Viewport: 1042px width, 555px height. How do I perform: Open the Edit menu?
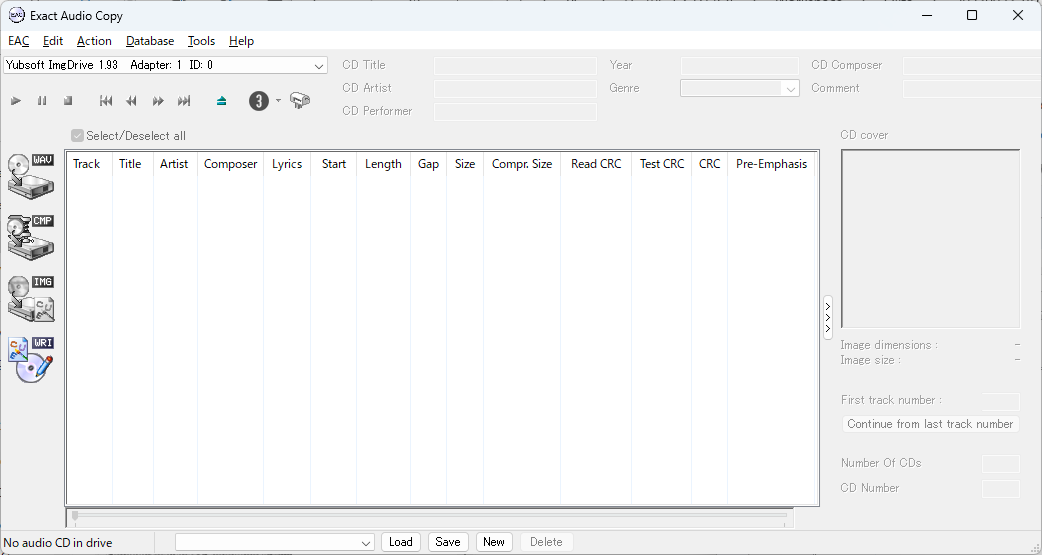point(52,41)
